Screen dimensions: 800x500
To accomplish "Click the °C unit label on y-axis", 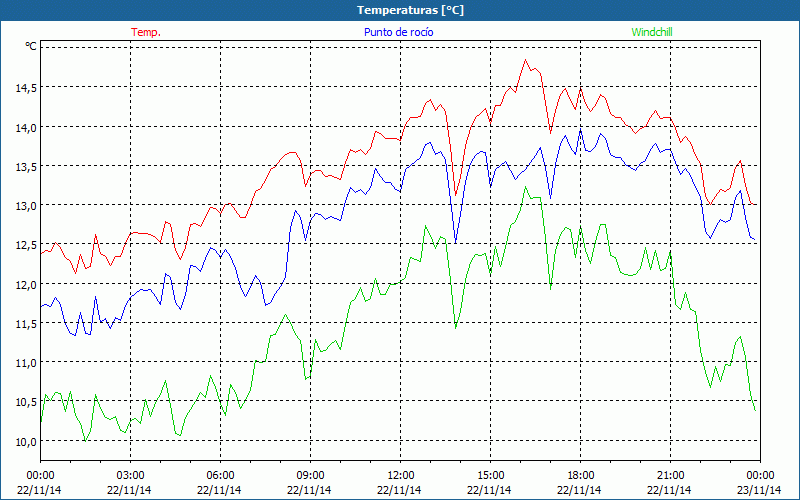I will (31, 46).
